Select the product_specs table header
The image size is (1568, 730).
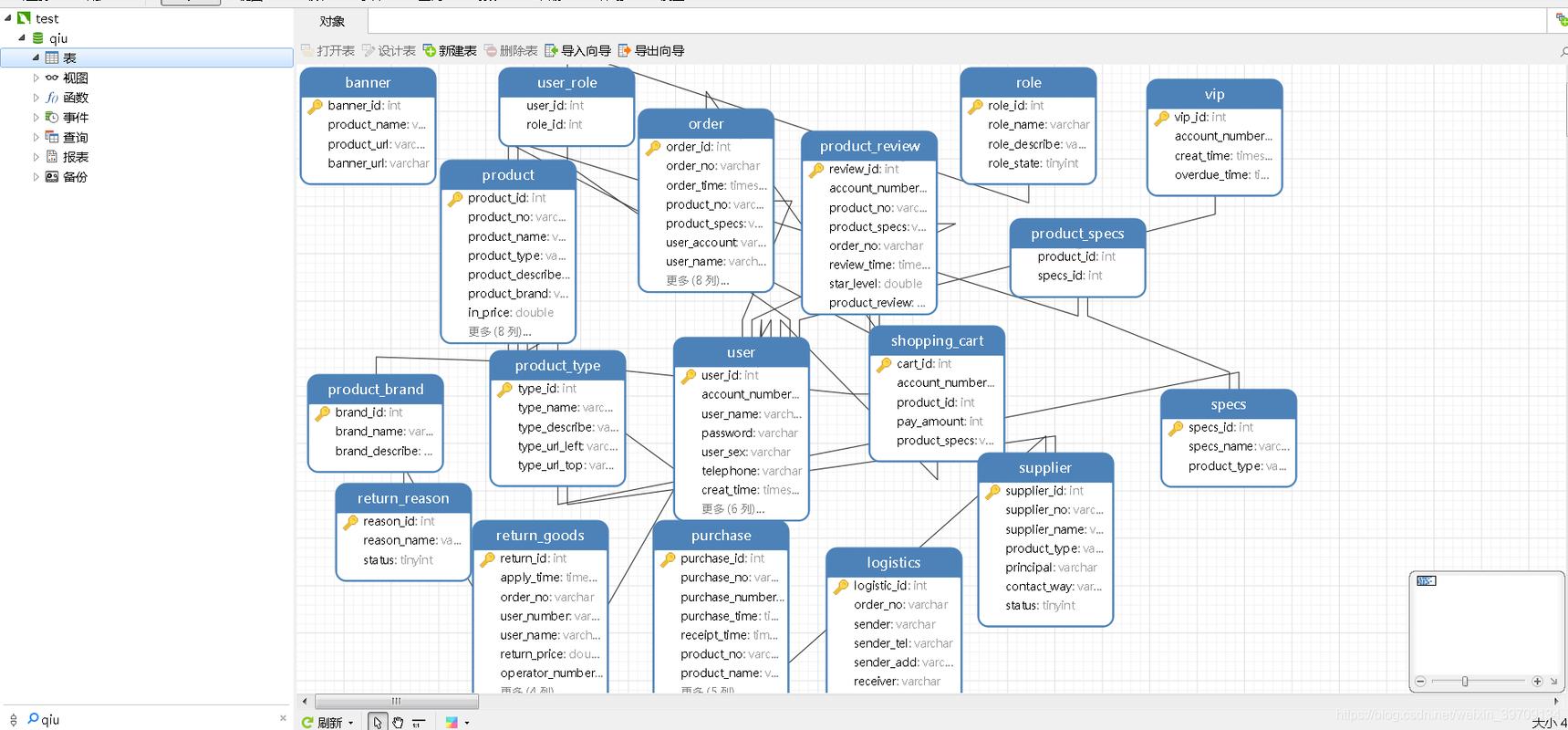tap(1077, 234)
